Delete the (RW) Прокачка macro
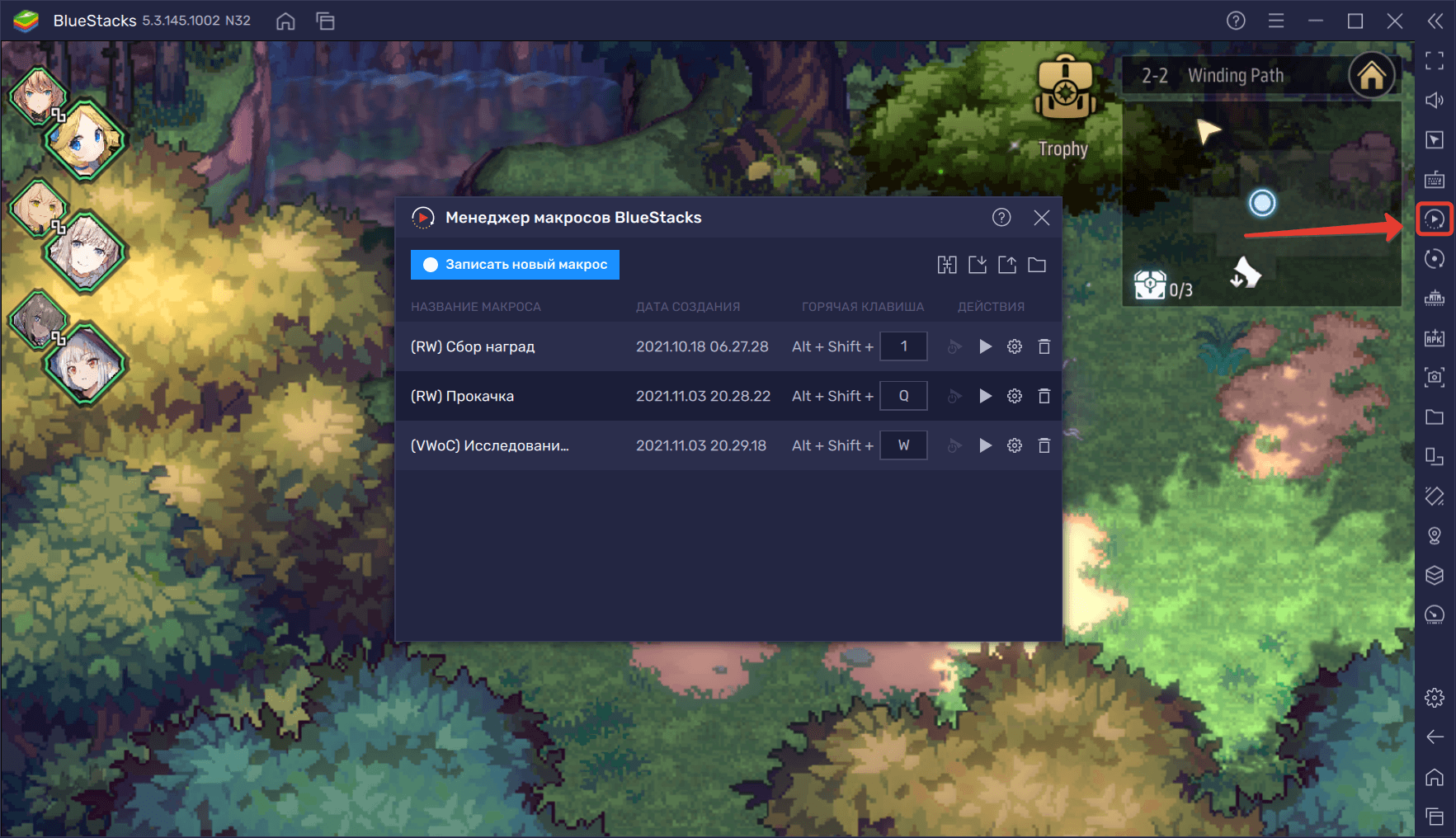 (x=1044, y=396)
